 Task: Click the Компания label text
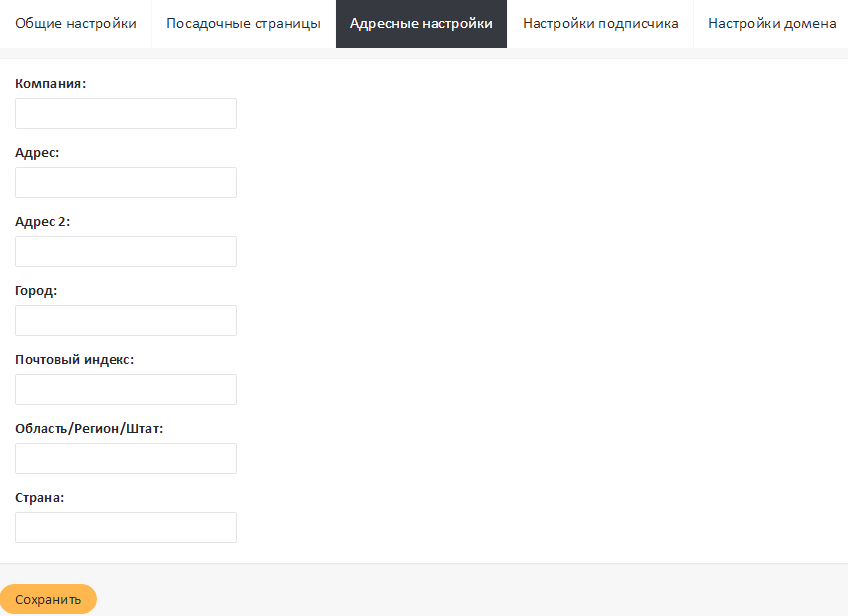point(51,84)
